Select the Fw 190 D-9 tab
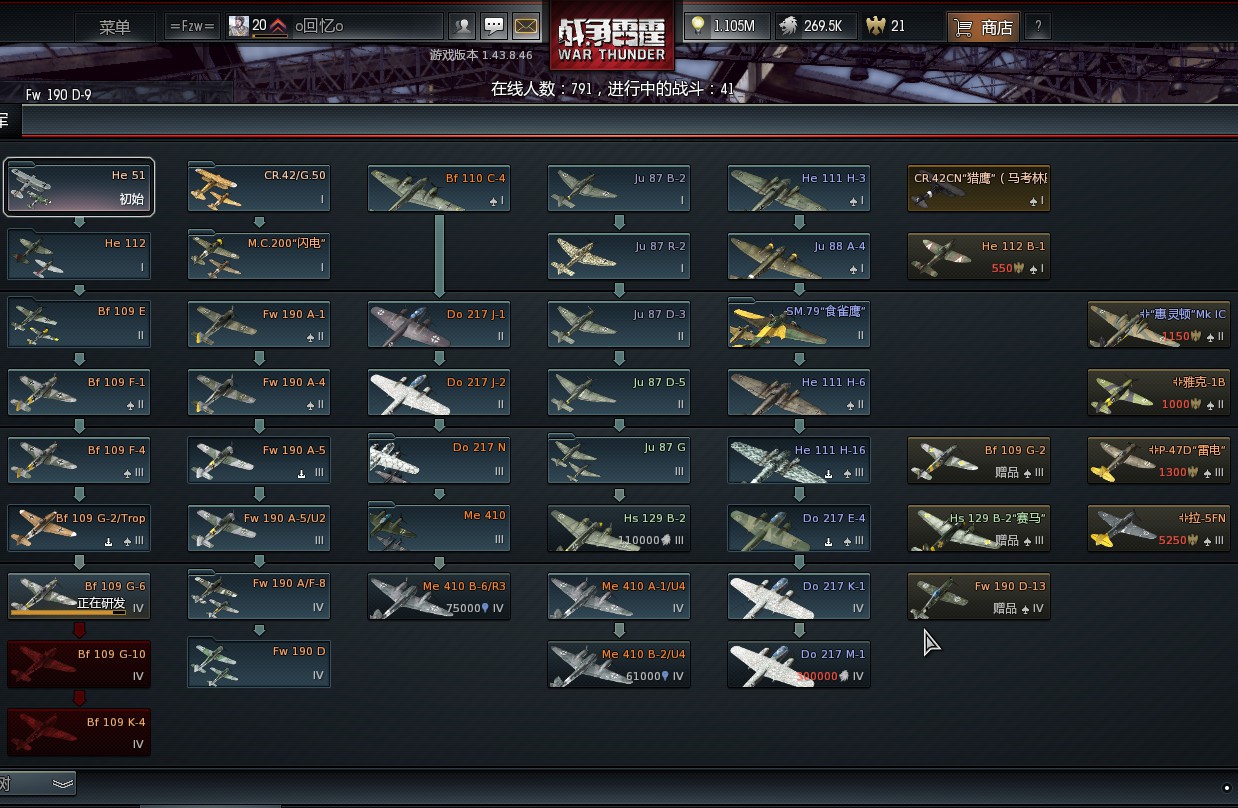1238x808 pixels. 59,94
